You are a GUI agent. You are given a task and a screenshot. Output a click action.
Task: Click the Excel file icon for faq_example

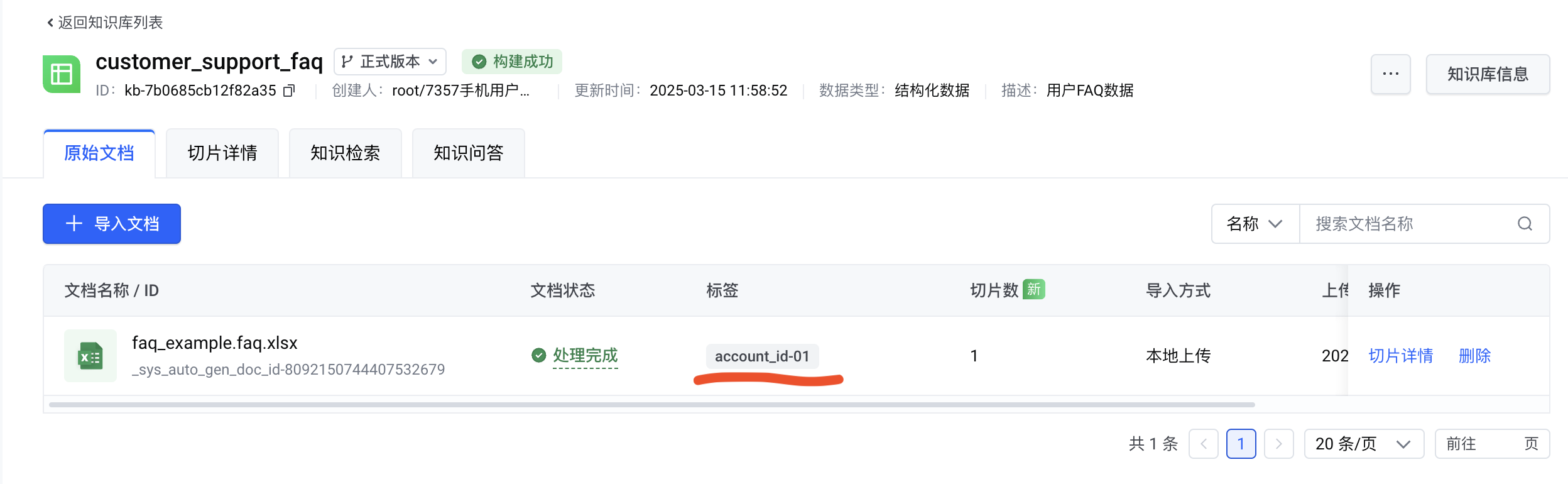90,356
